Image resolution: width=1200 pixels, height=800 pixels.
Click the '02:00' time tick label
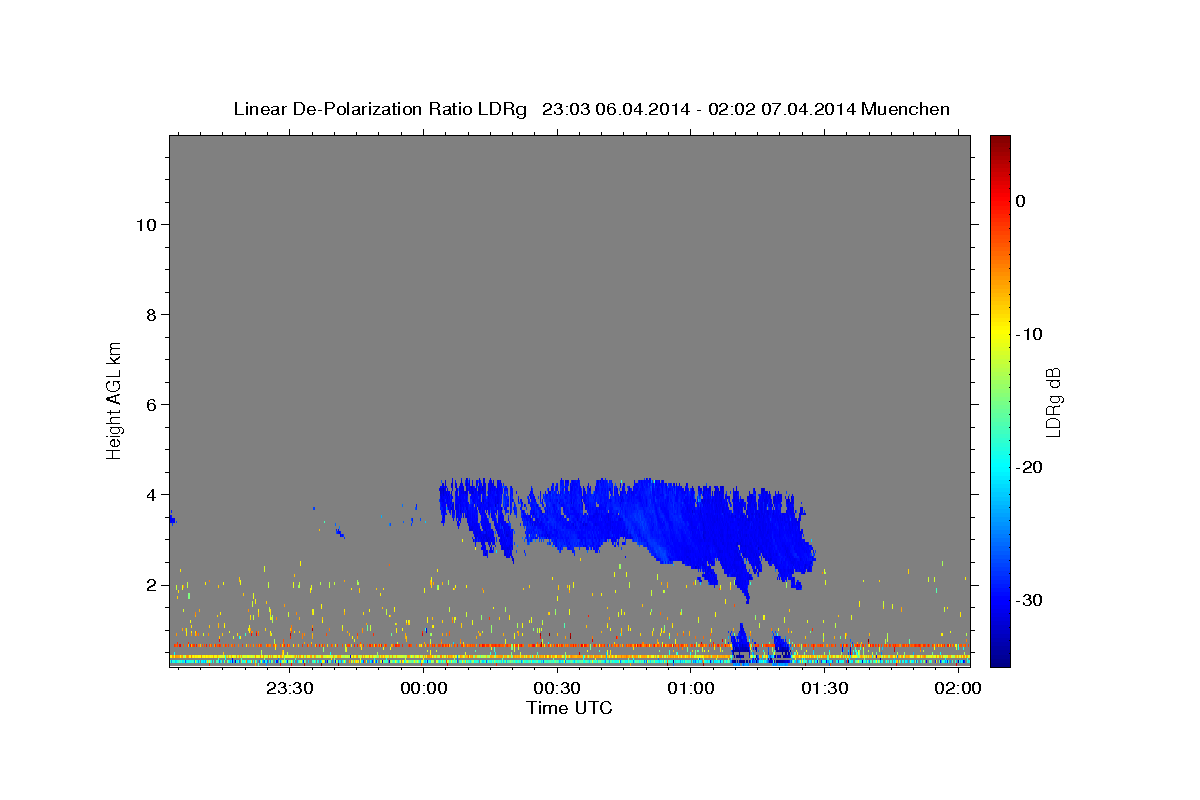(958, 689)
